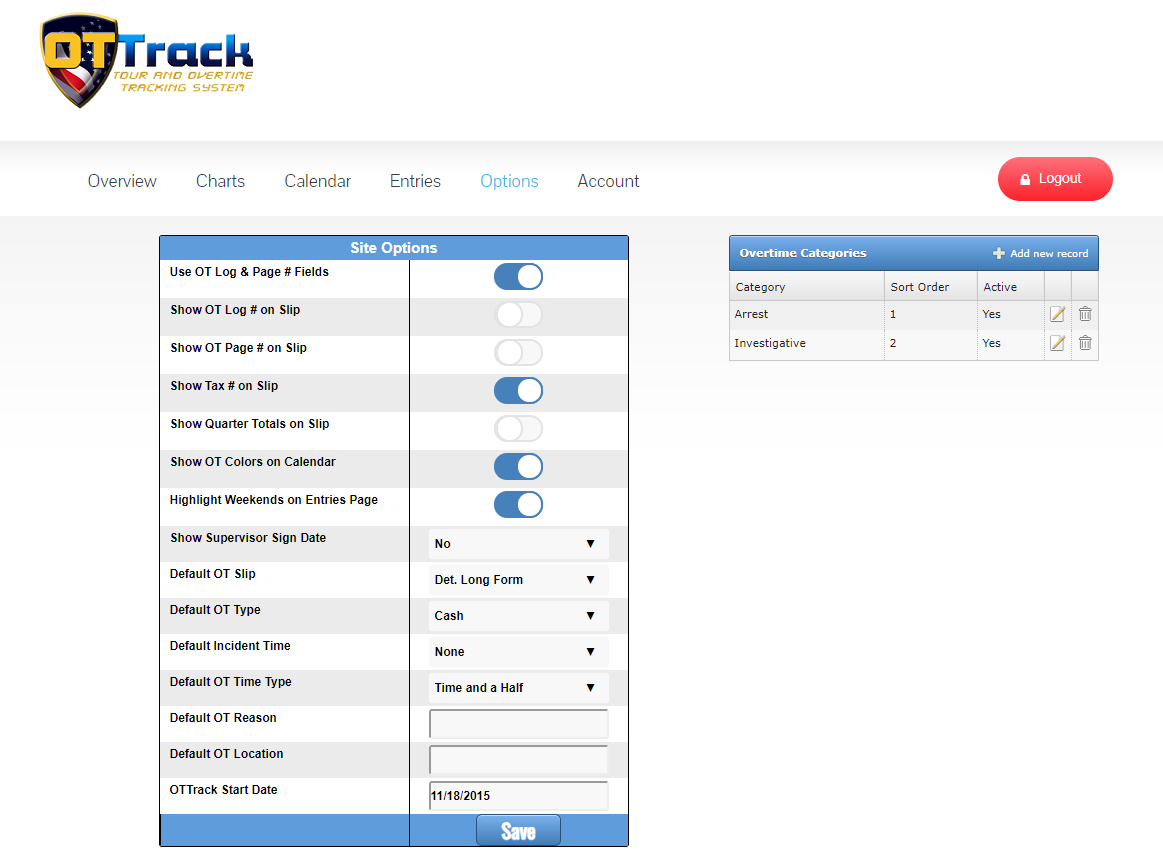1163x857 pixels.
Task: Toggle Highlight Weekends on Entries Page
Action: pos(518,505)
